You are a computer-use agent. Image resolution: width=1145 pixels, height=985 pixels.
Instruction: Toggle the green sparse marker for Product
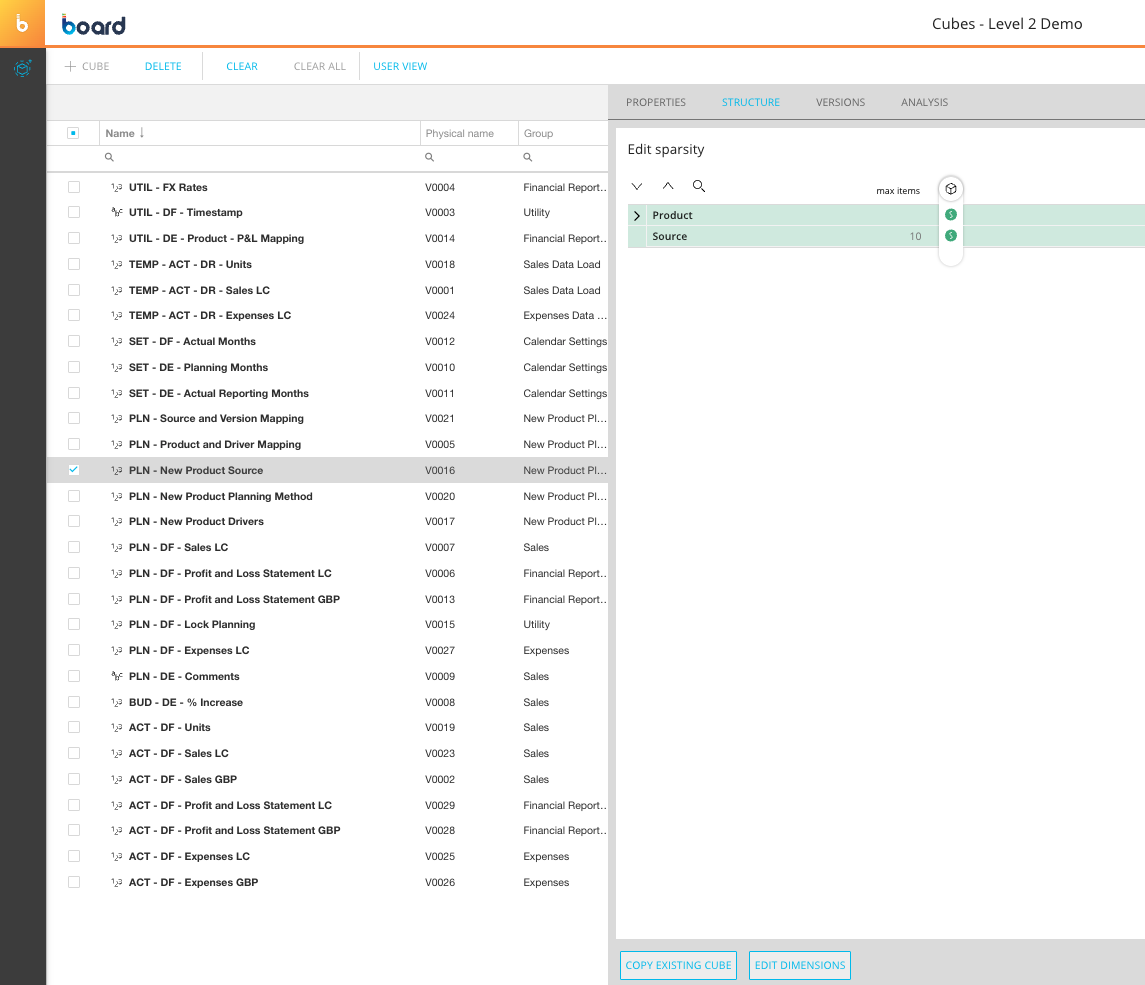click(951, 215)
